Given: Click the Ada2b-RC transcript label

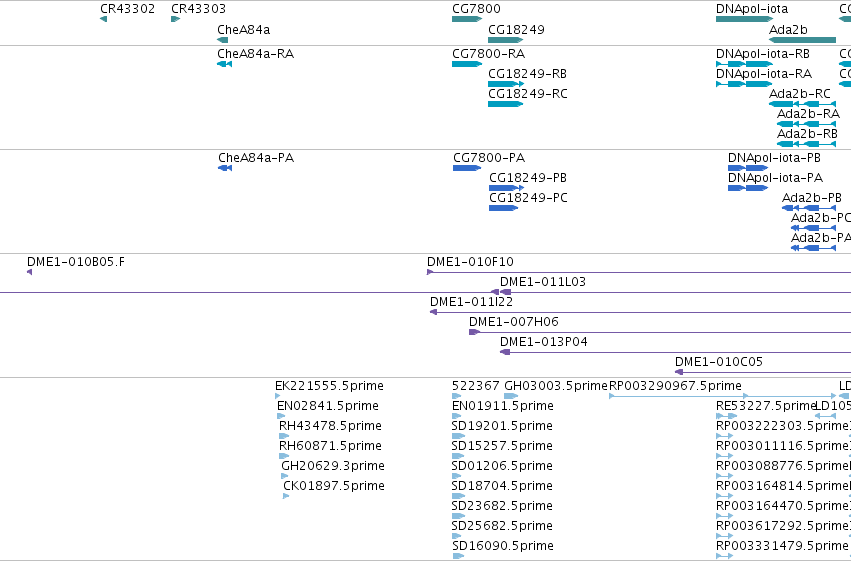Looking at the screenshot, I should (800, 94).
